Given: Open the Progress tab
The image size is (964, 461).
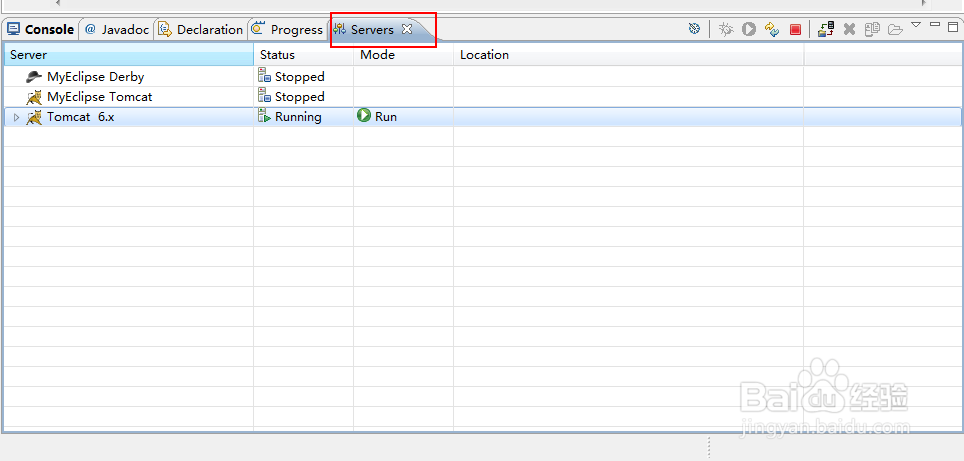Looking at the screenshot, I should point(288,30).
